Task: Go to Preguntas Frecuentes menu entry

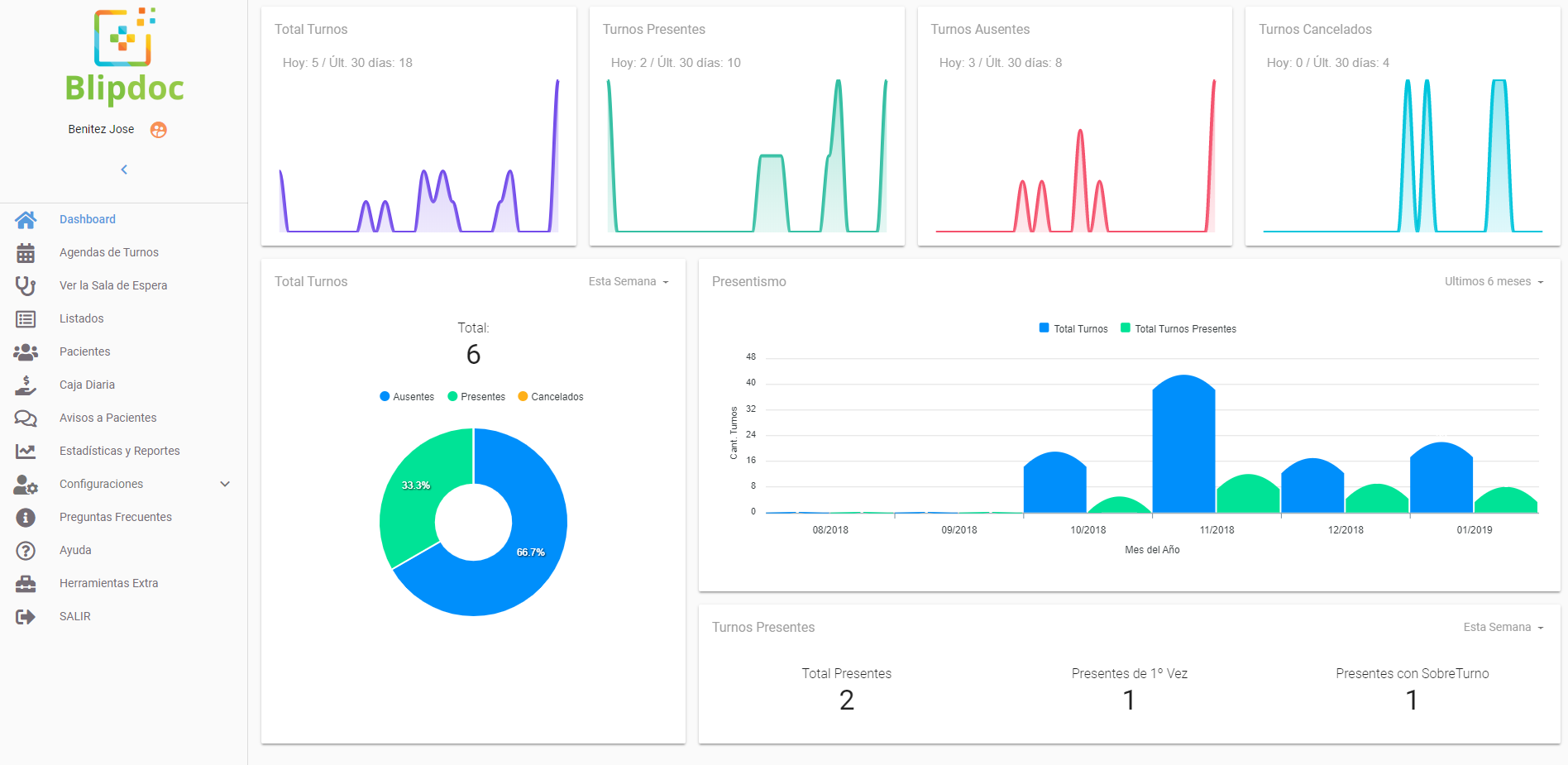Action: 115,517
